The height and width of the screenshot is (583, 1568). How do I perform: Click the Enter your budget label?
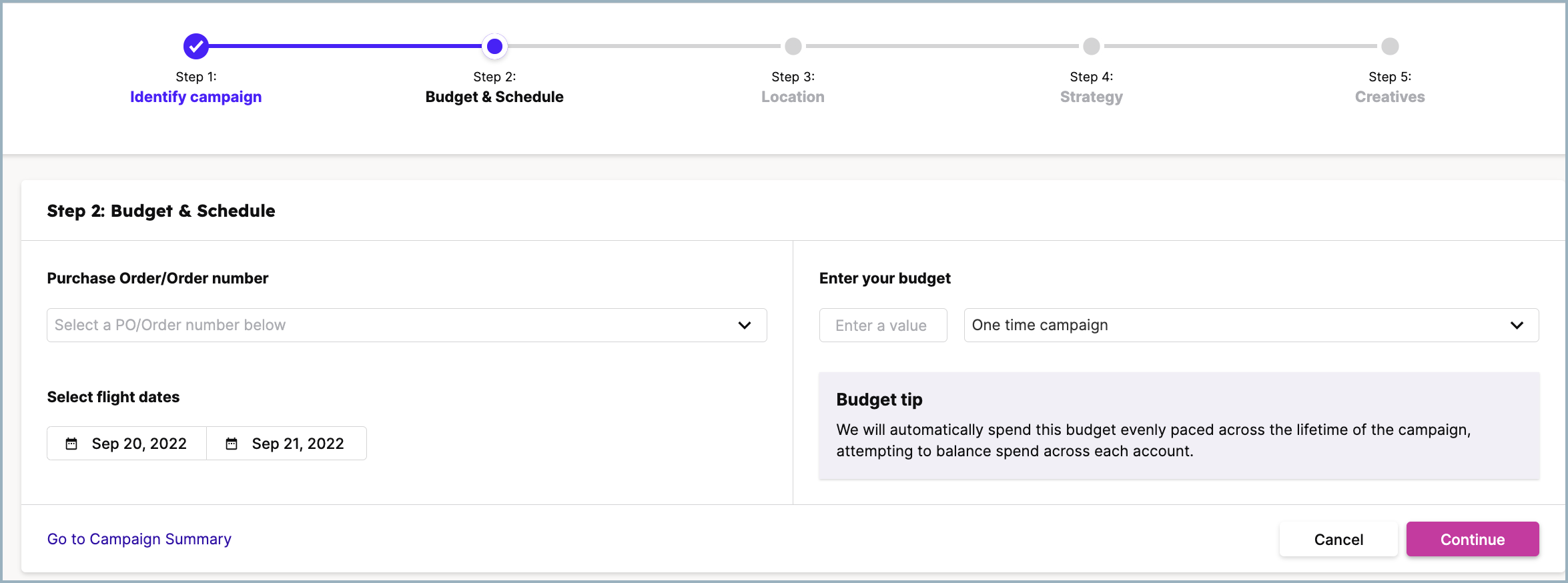pos(885,278)
